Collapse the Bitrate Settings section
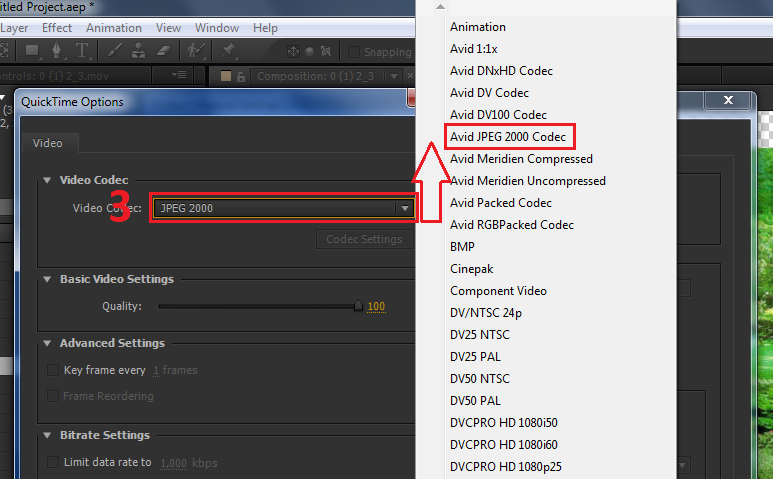773x479 pixels. 47,436
